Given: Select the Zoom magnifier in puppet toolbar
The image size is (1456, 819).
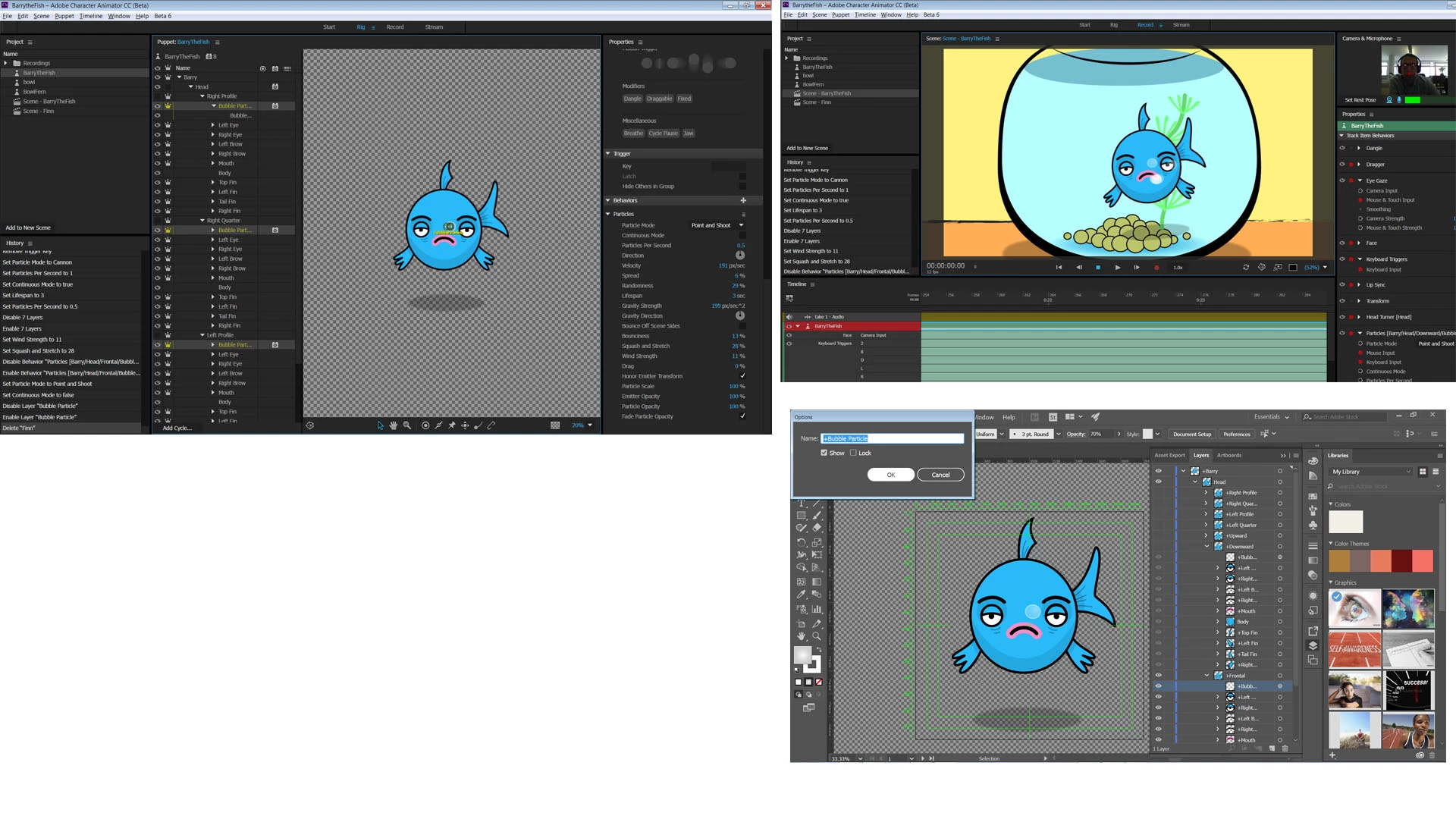Looking at the screenshot, I should coord(407,425).
